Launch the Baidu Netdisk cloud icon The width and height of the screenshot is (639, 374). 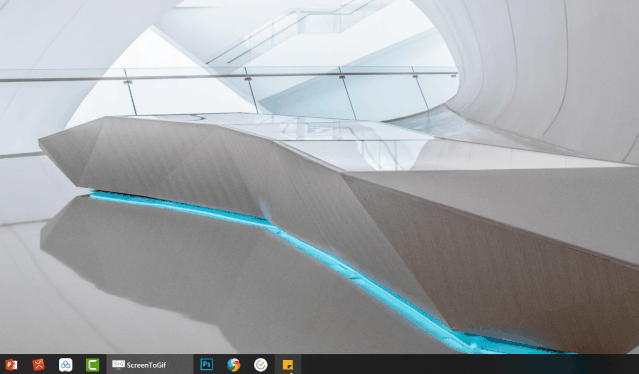click(65, 365)
